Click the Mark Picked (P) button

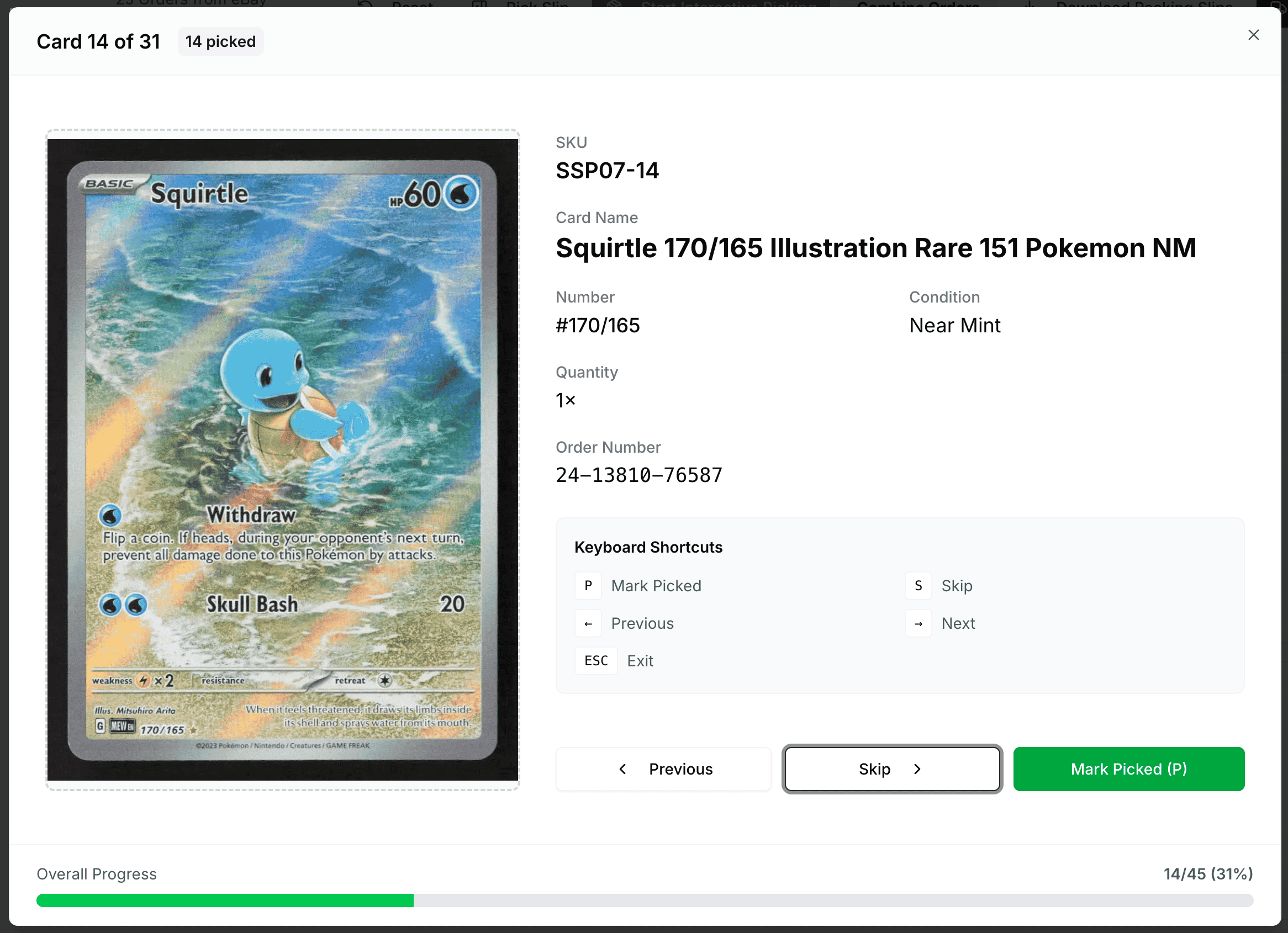point(1128,769)
